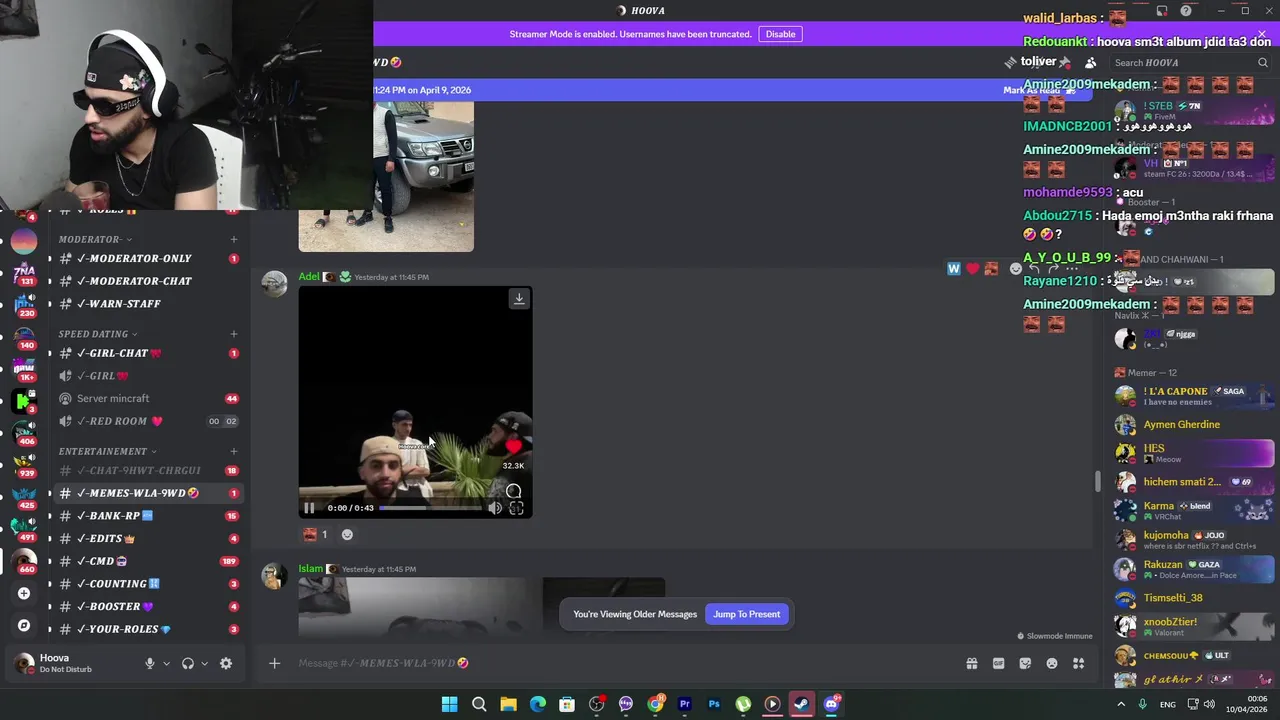Open the help icon in Discord title bar

click(1186, 11)
